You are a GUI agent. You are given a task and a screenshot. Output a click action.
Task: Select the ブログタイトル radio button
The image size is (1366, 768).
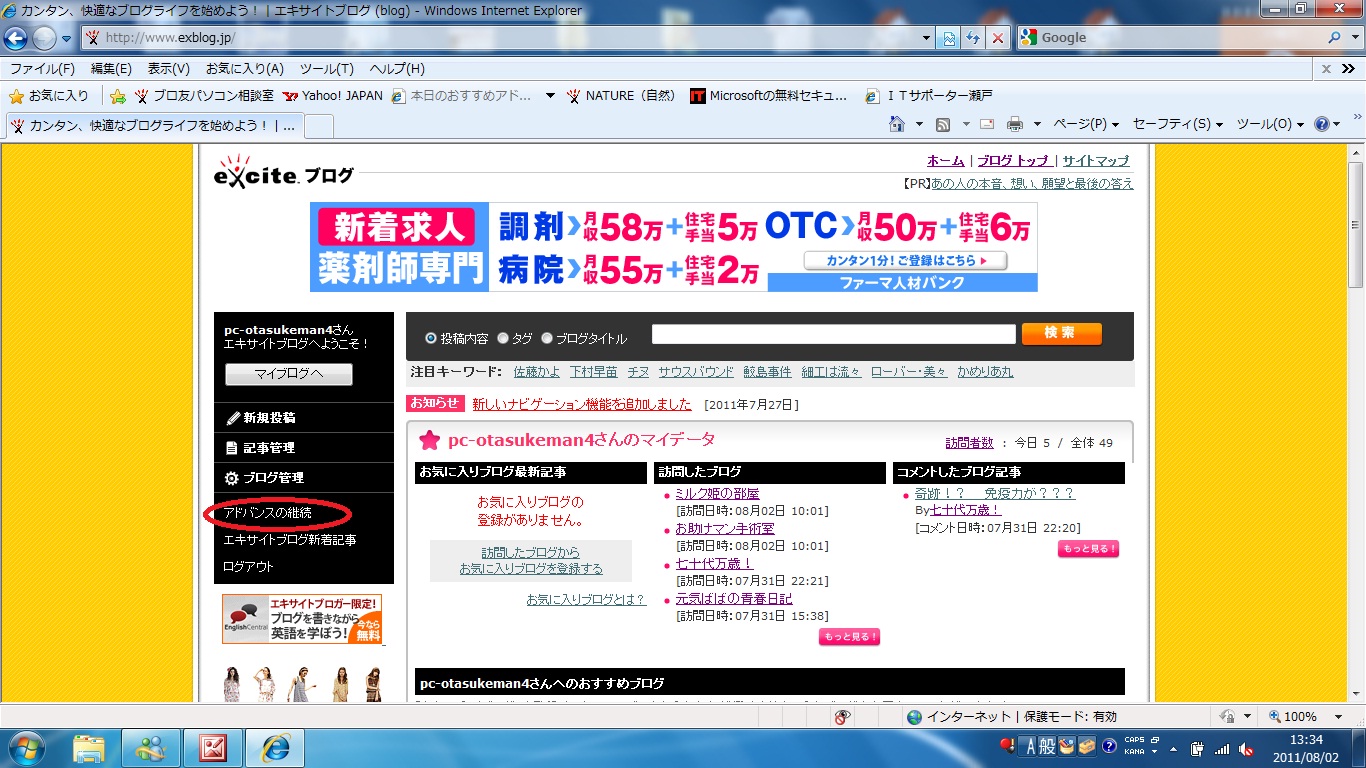[x=547, y=338]
